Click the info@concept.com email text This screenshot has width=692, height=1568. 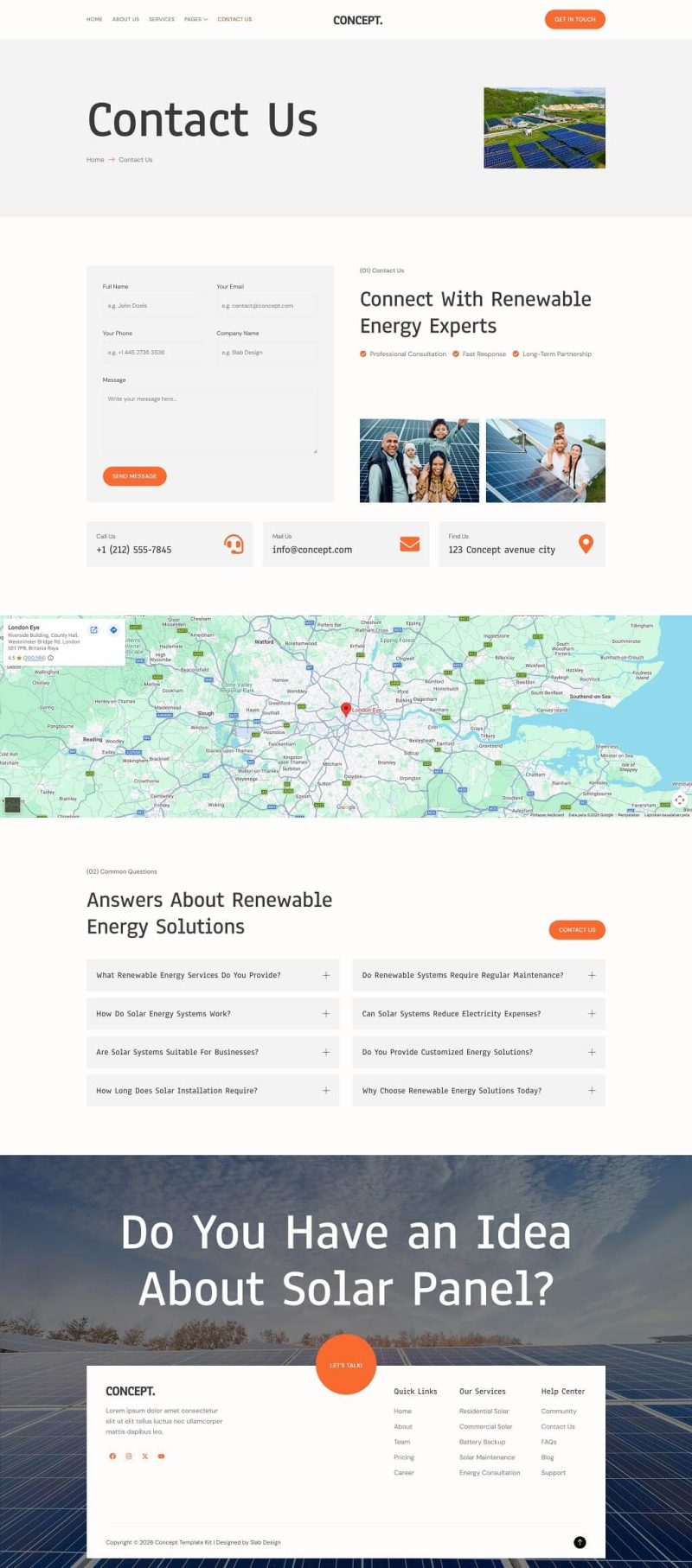(312, 550)
